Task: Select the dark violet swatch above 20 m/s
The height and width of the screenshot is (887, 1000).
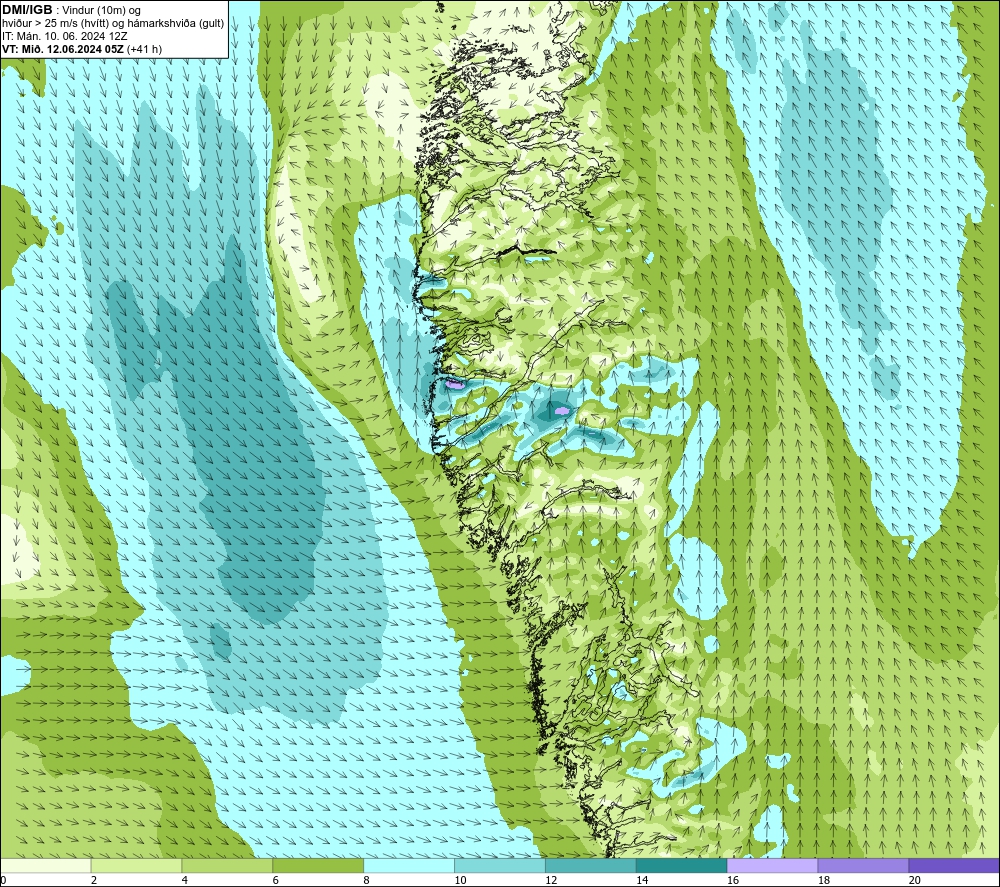Action: (954, 865)
